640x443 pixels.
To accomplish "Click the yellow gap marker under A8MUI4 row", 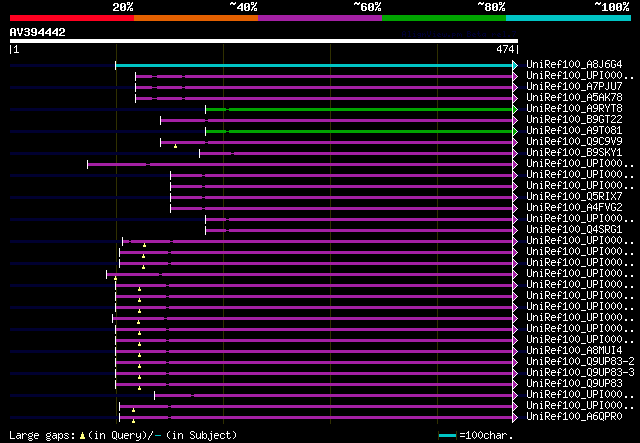I will click(x=140, y=355).
